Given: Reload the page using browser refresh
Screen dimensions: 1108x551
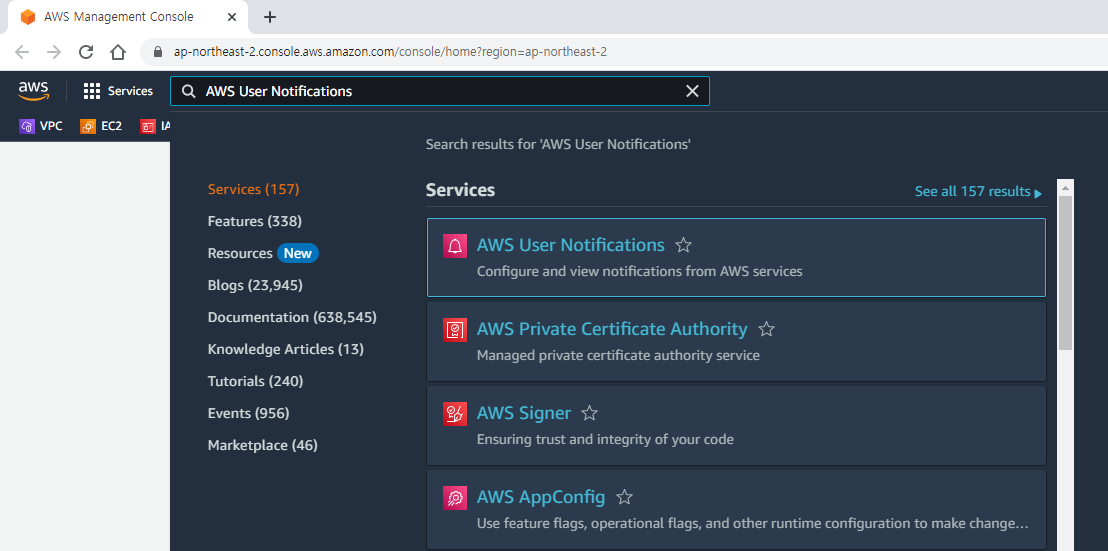Looking at the screenshot, I should point(86,52).
